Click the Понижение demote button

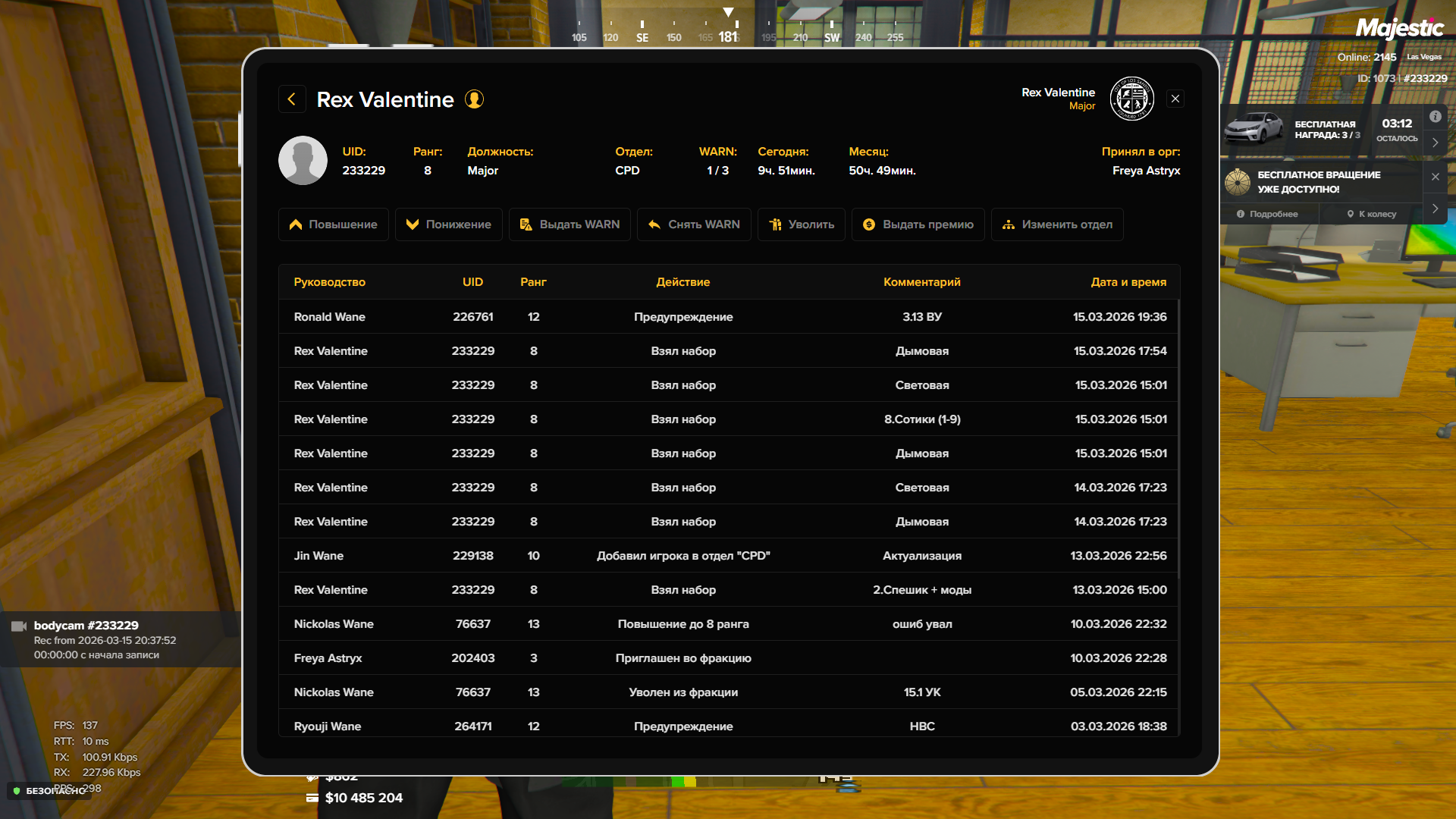448,224
